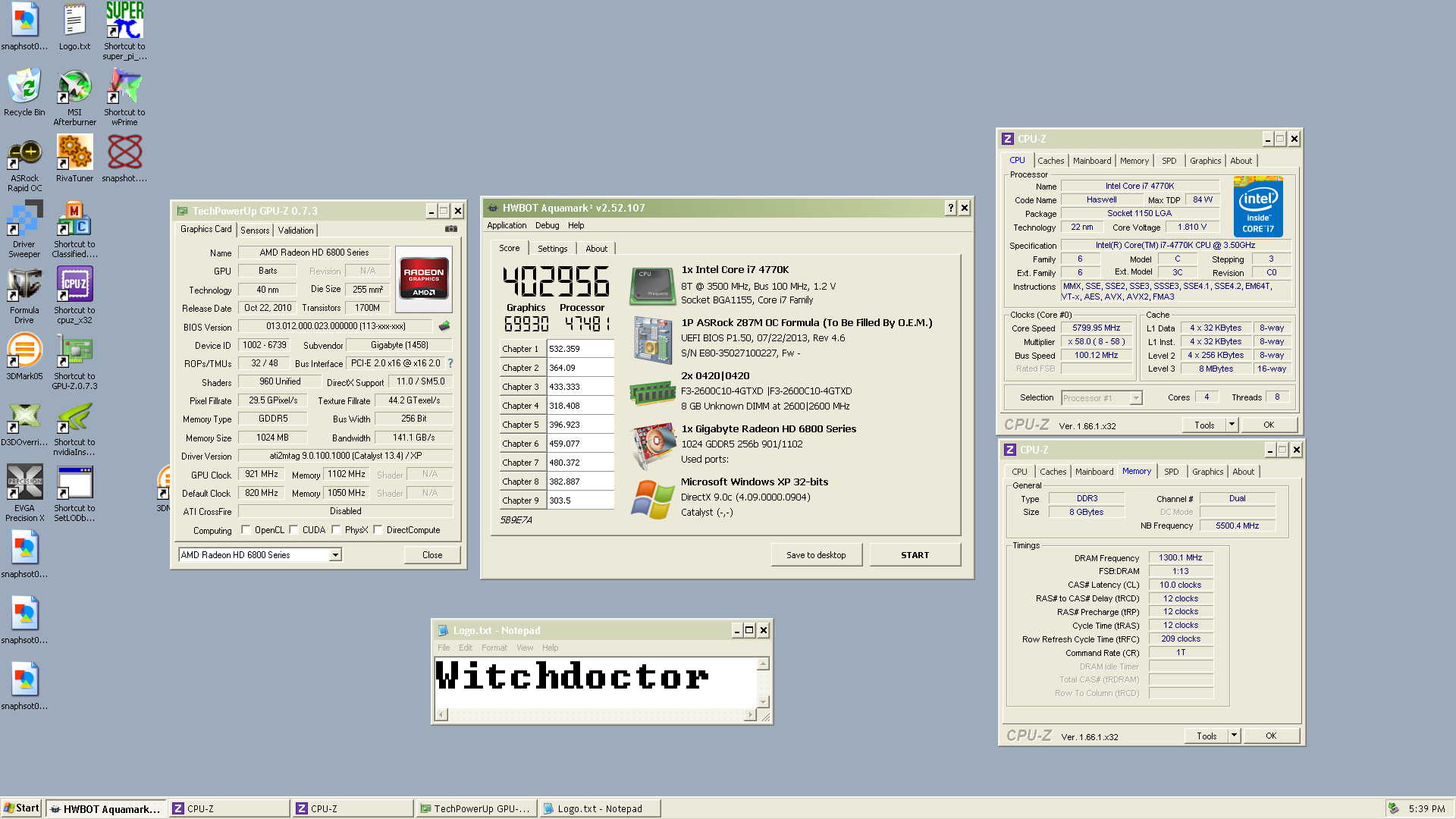
Task: Click the Windows Start button
Action: point(21,808)
